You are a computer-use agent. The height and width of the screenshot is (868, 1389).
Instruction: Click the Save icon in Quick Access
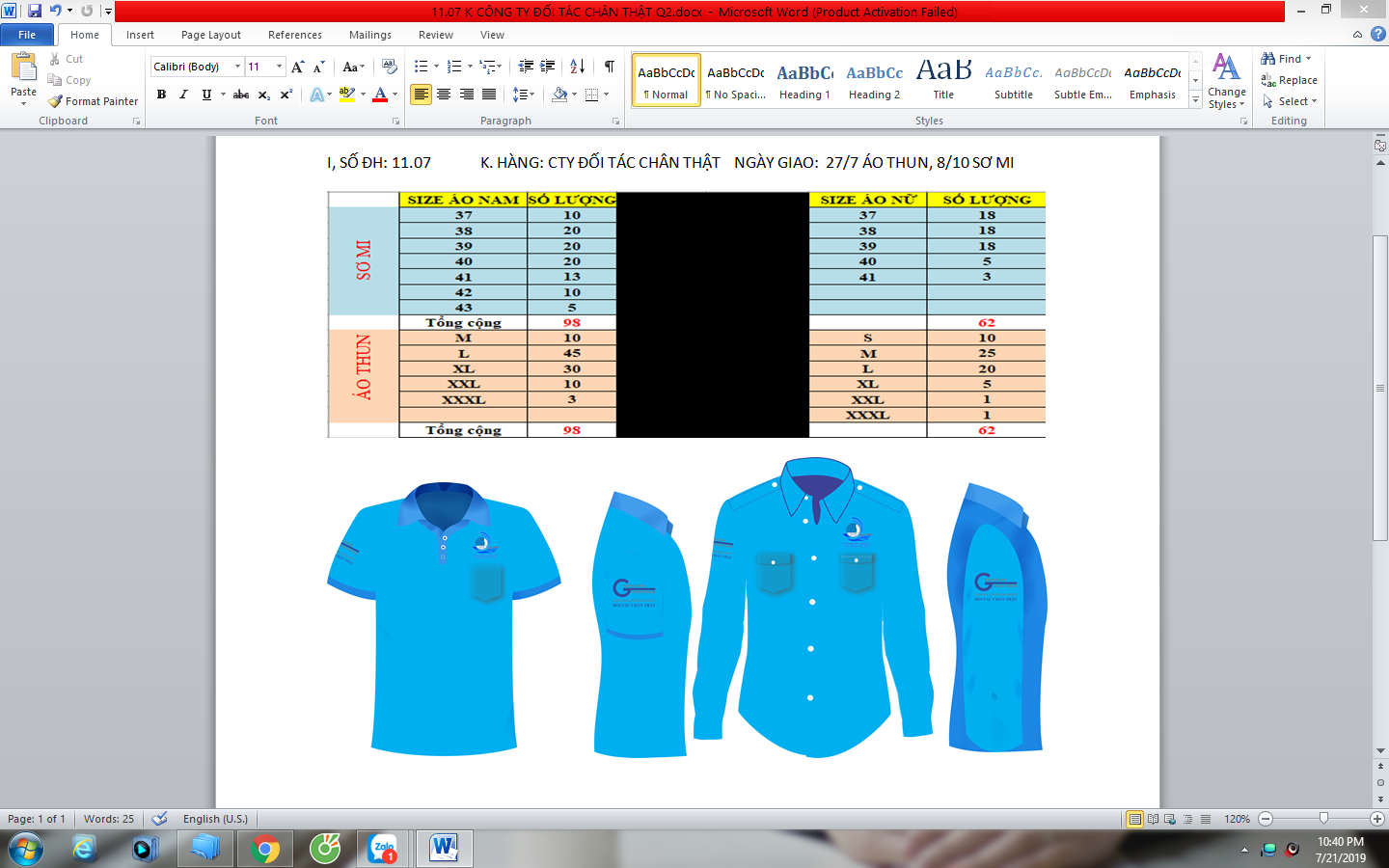click(x=35, y=11)
